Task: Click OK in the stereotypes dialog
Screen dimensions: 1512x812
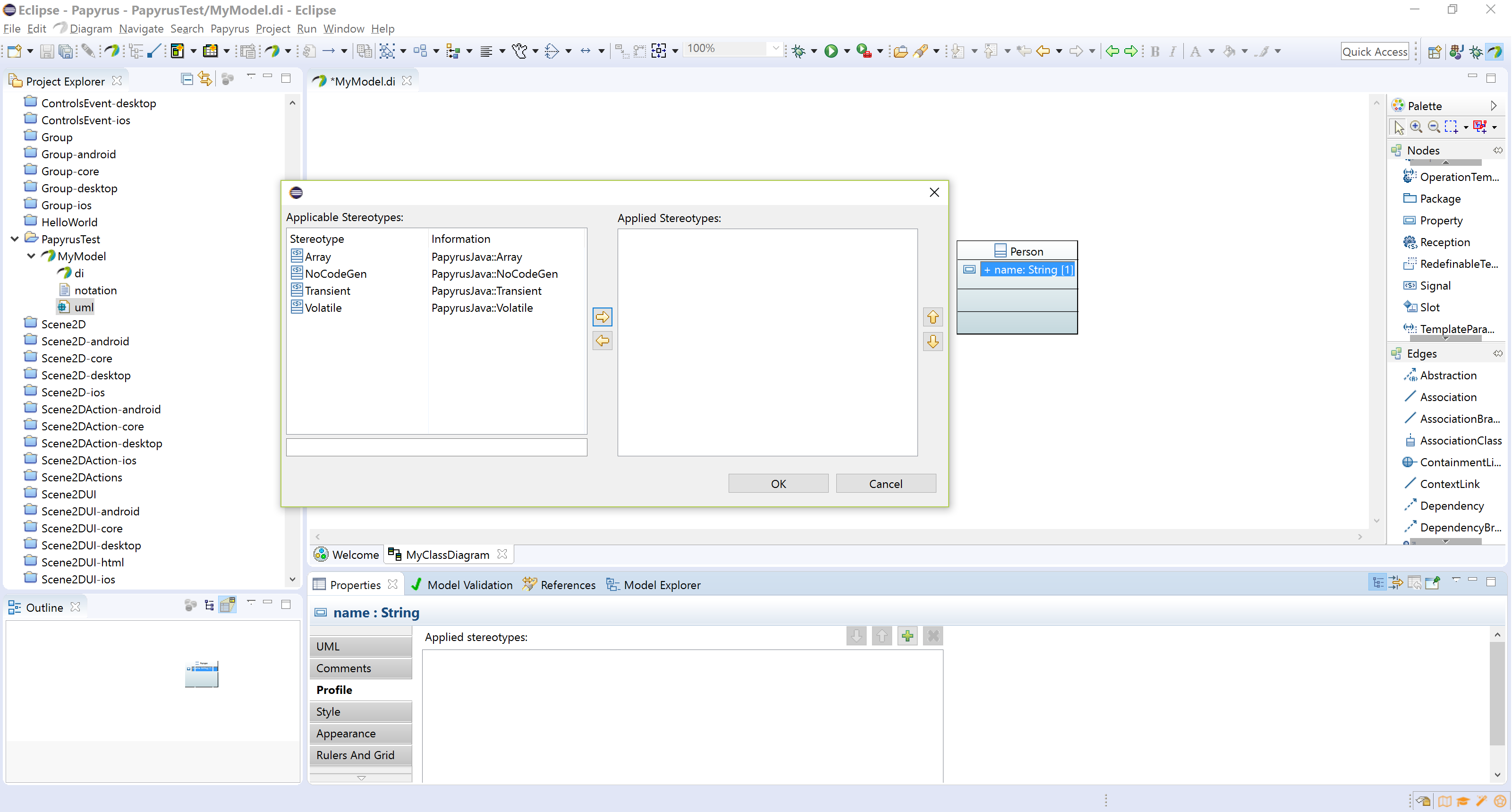Action: click(778, 484)
